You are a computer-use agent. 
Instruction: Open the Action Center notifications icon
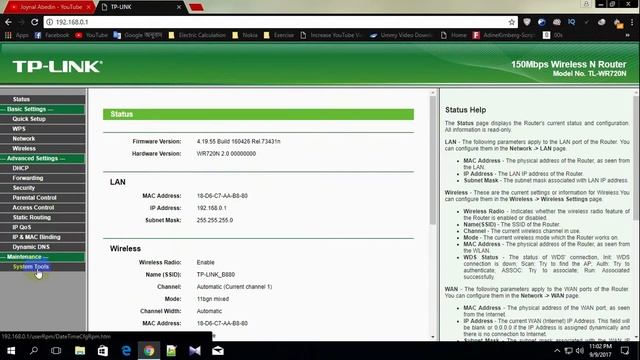click(624, 351)
